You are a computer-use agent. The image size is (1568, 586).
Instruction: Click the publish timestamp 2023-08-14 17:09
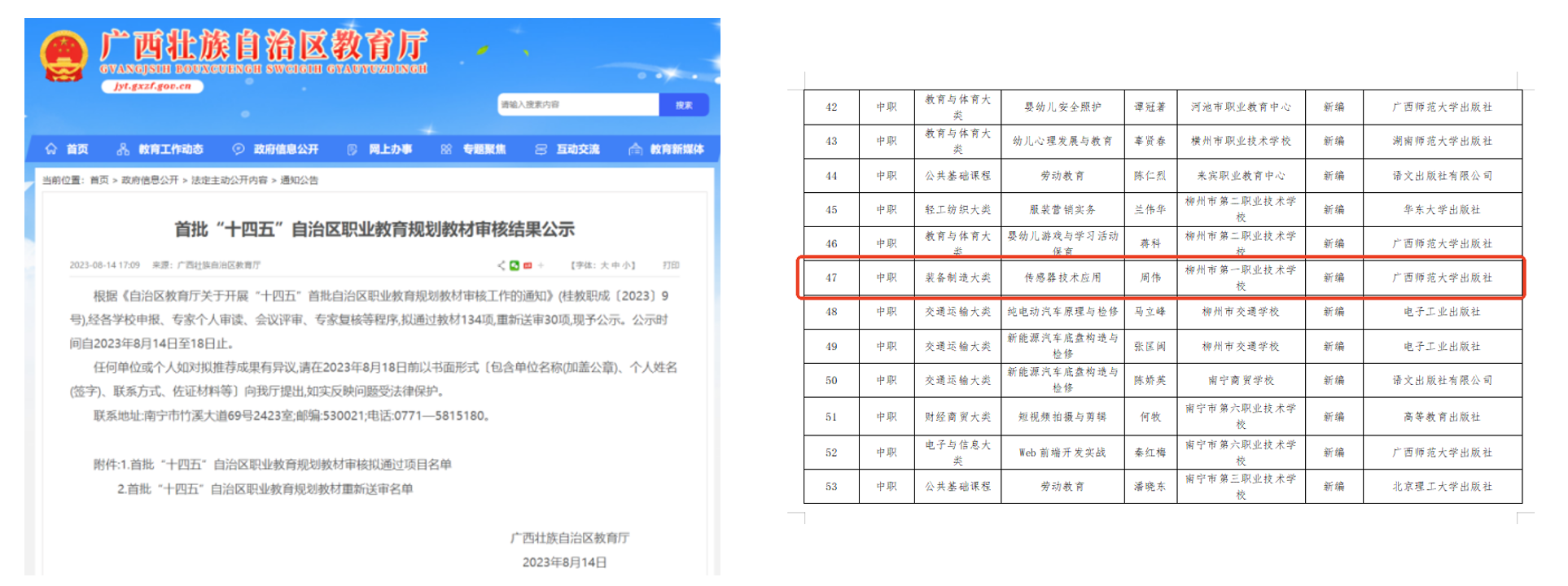[x=105, y=265]
